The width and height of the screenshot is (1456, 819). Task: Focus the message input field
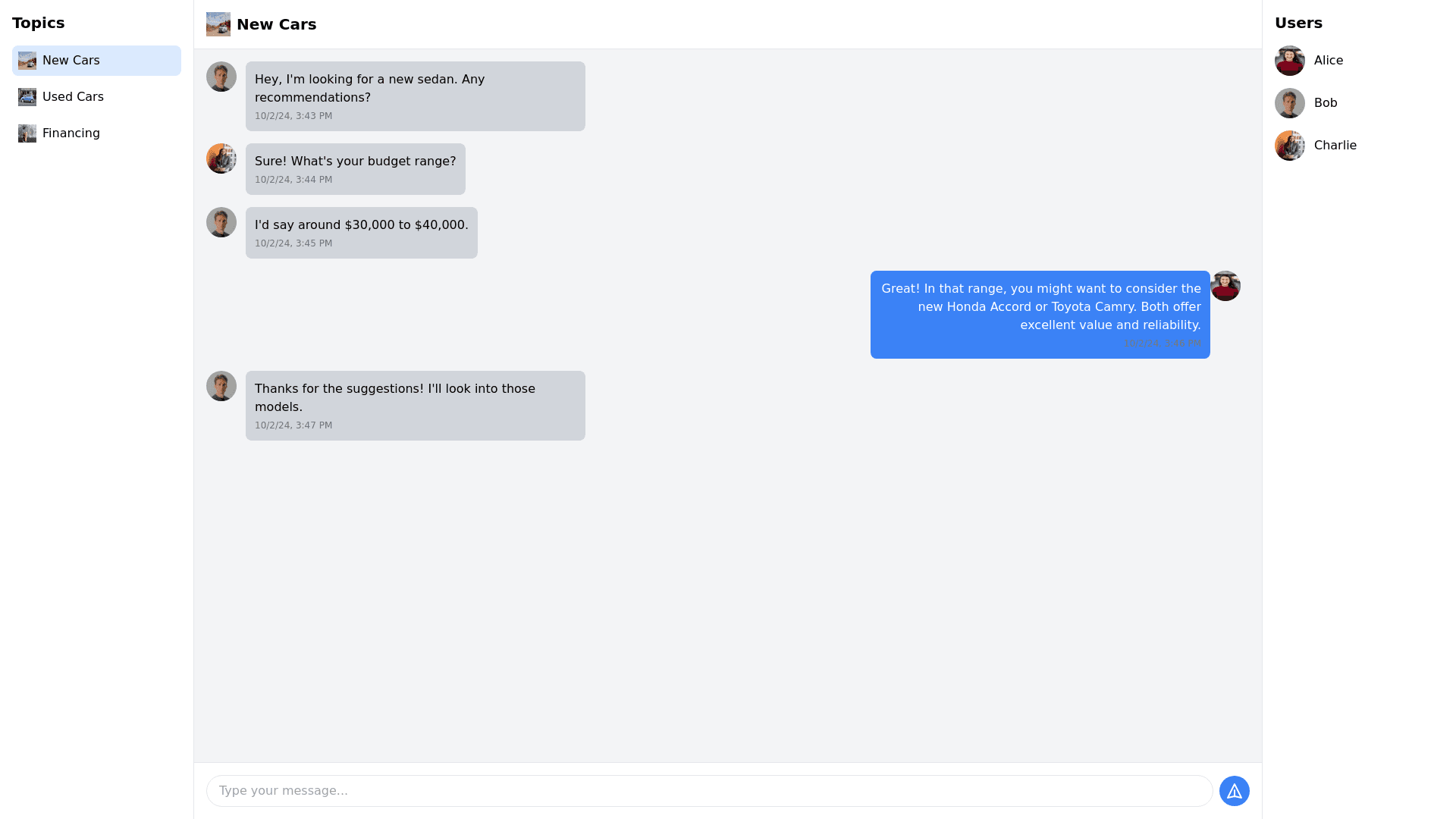709,791
